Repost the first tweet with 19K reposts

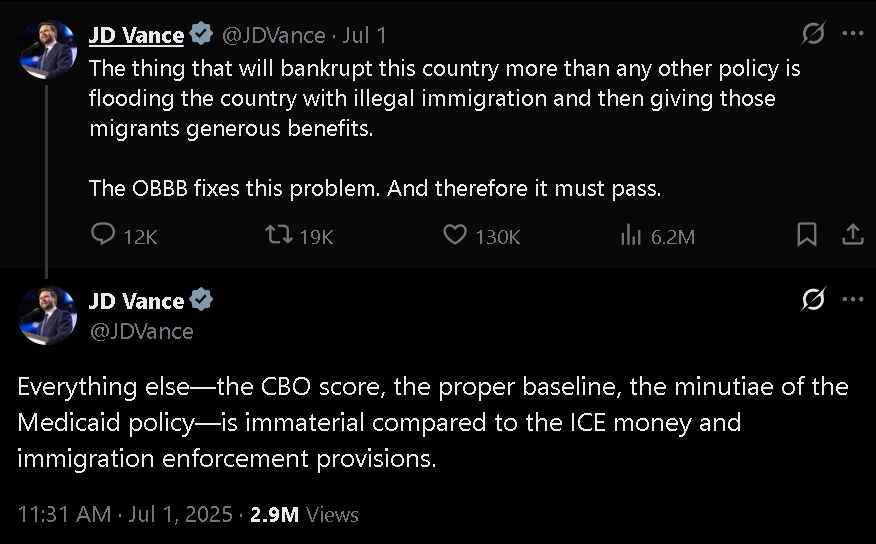[x=275, y=235]
